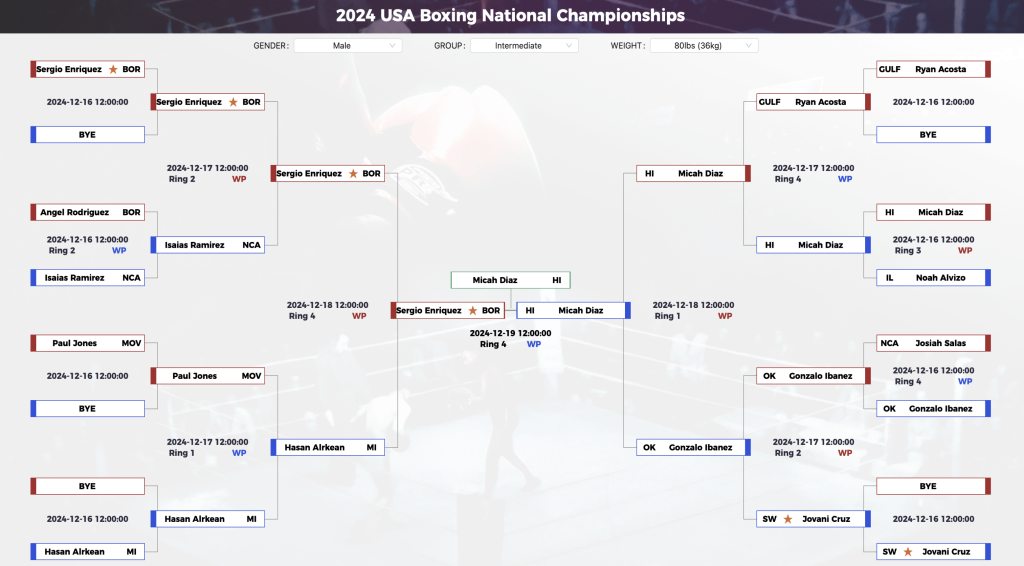Click the 2024 USA Boxing National Championships title

511,15
